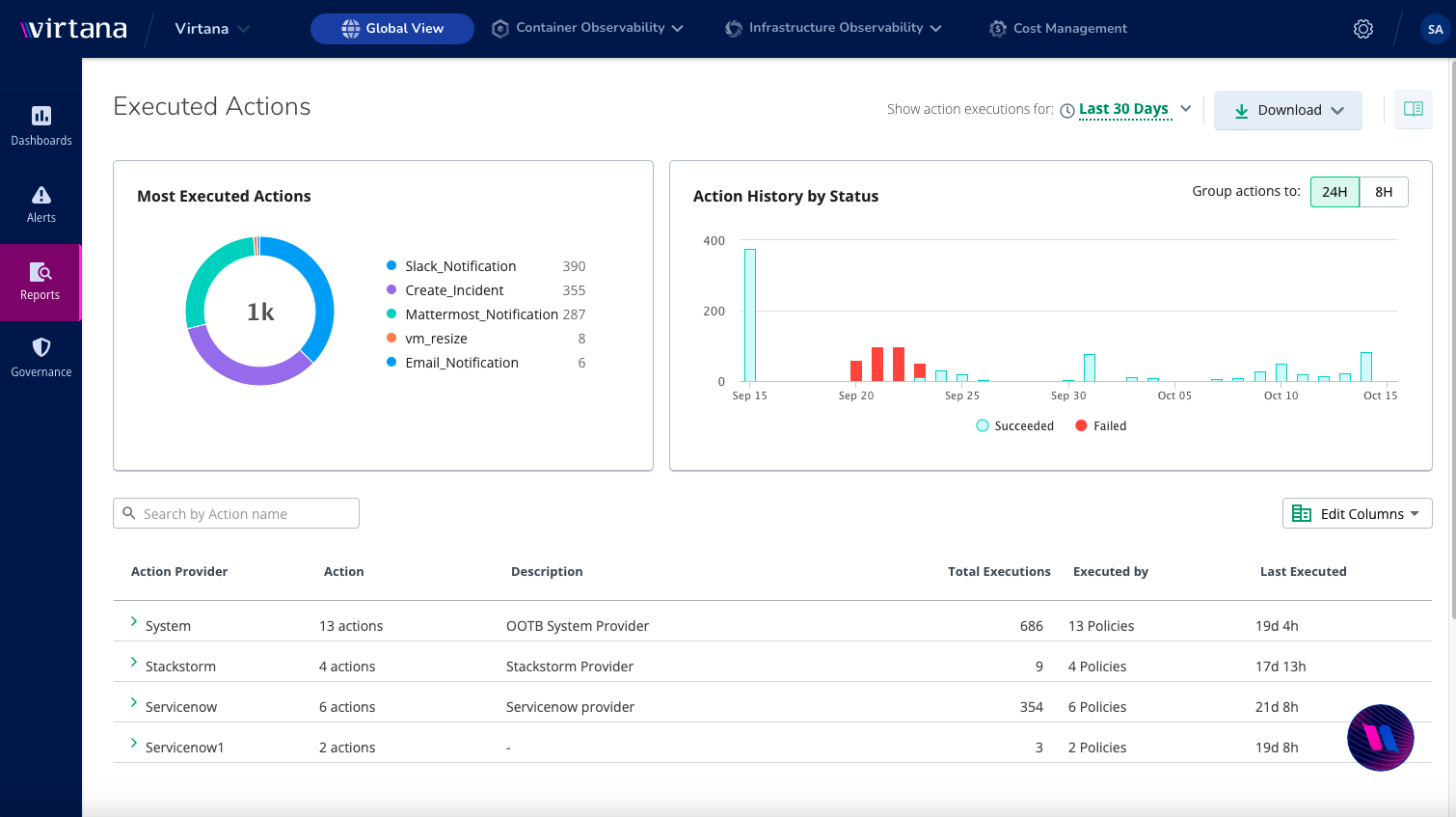The height and width of the screenshot is (817, 1456).
Task: Click the donut chart 1k center
Action: (260, 312)
